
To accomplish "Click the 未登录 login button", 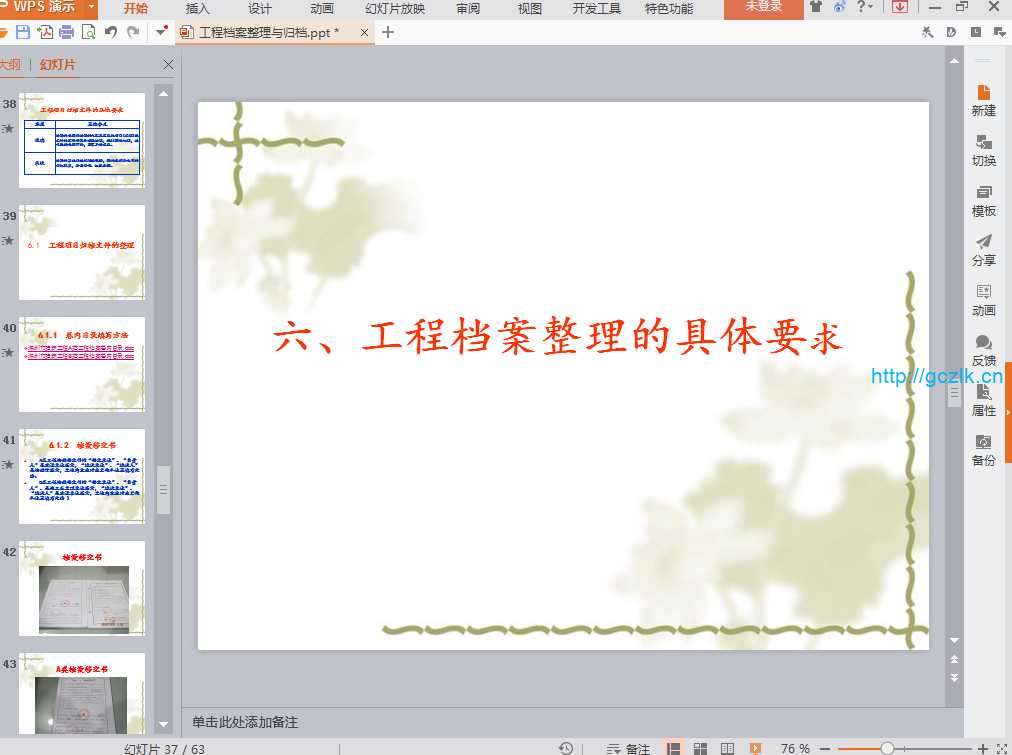I will pos(763,8).
